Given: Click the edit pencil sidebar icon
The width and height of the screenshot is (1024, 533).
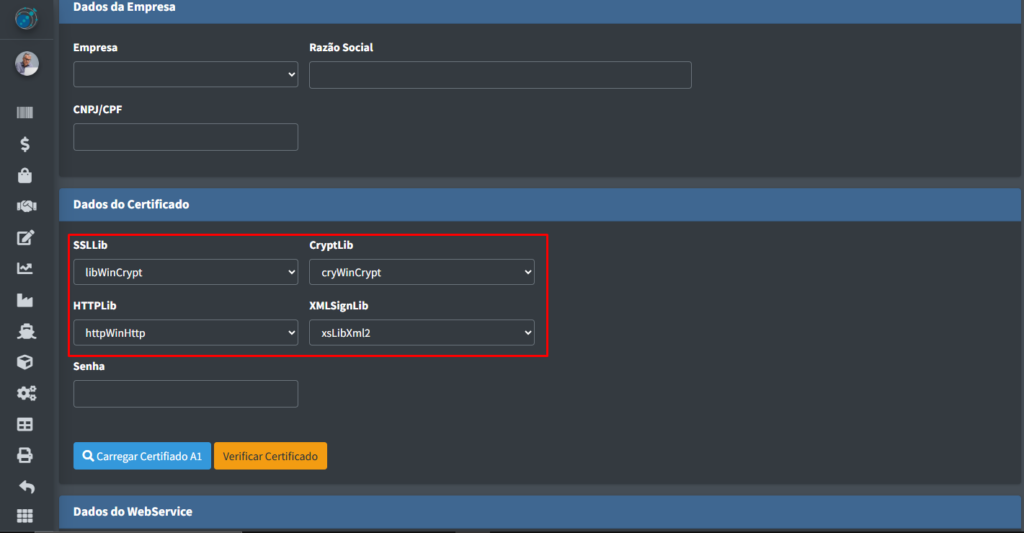Looking at the screenshot, I should coord(25,237).
